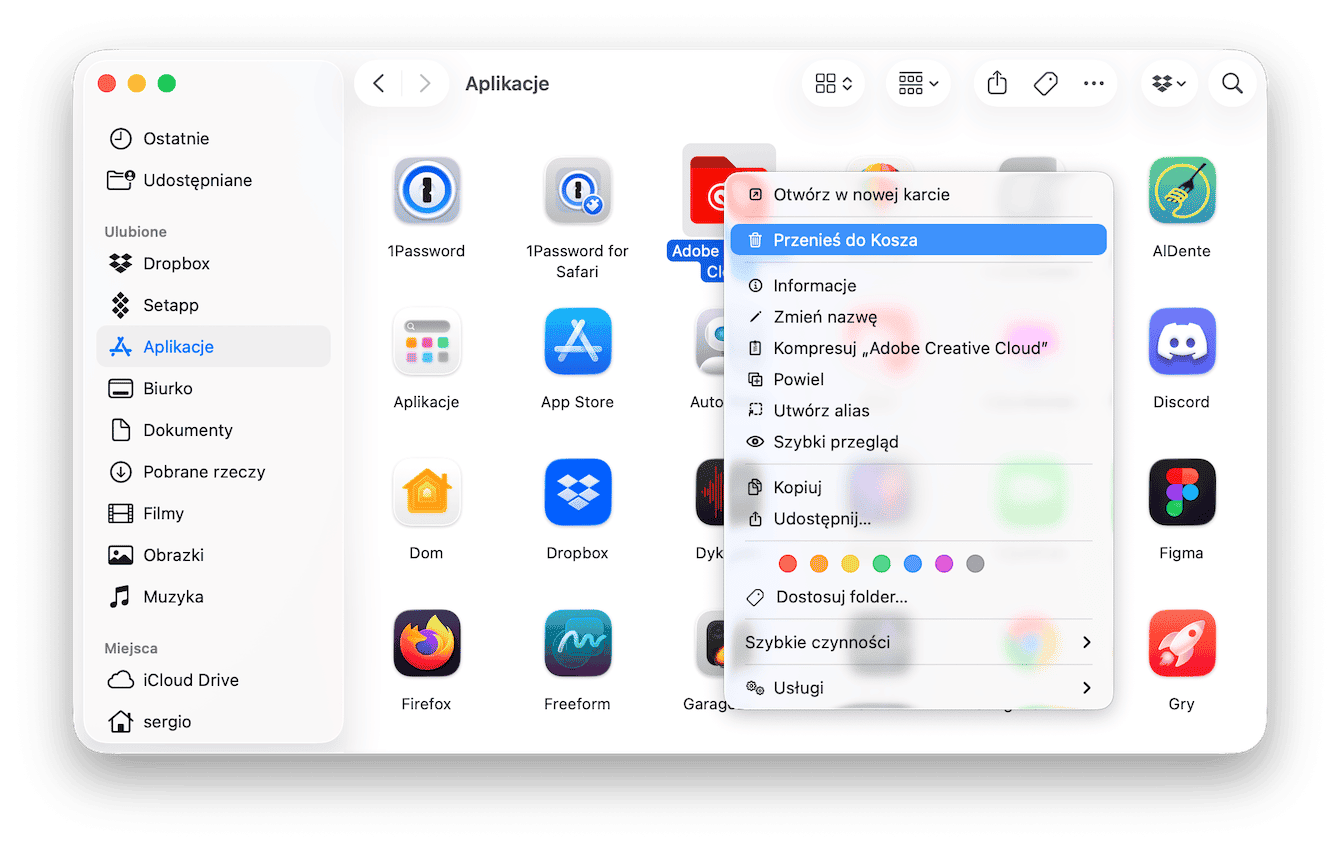The width and height of the screenshot is (1340, 850).
Task: Choose Utwórz alias in context menu
Action: (x=918, y=410)
